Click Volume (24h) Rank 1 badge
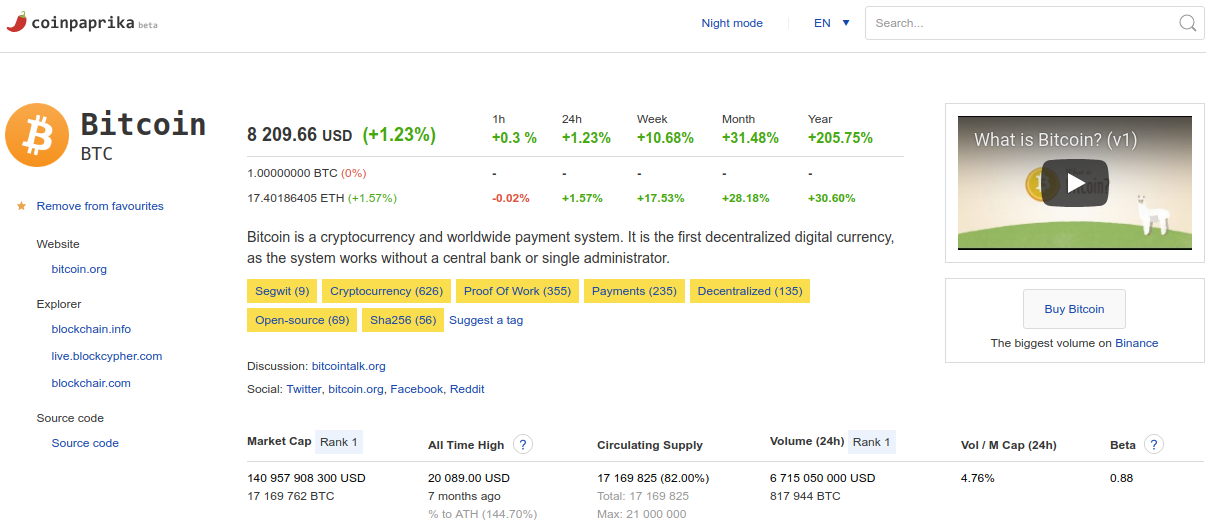This screenshot has height=532, width=1206. (871, 442)
